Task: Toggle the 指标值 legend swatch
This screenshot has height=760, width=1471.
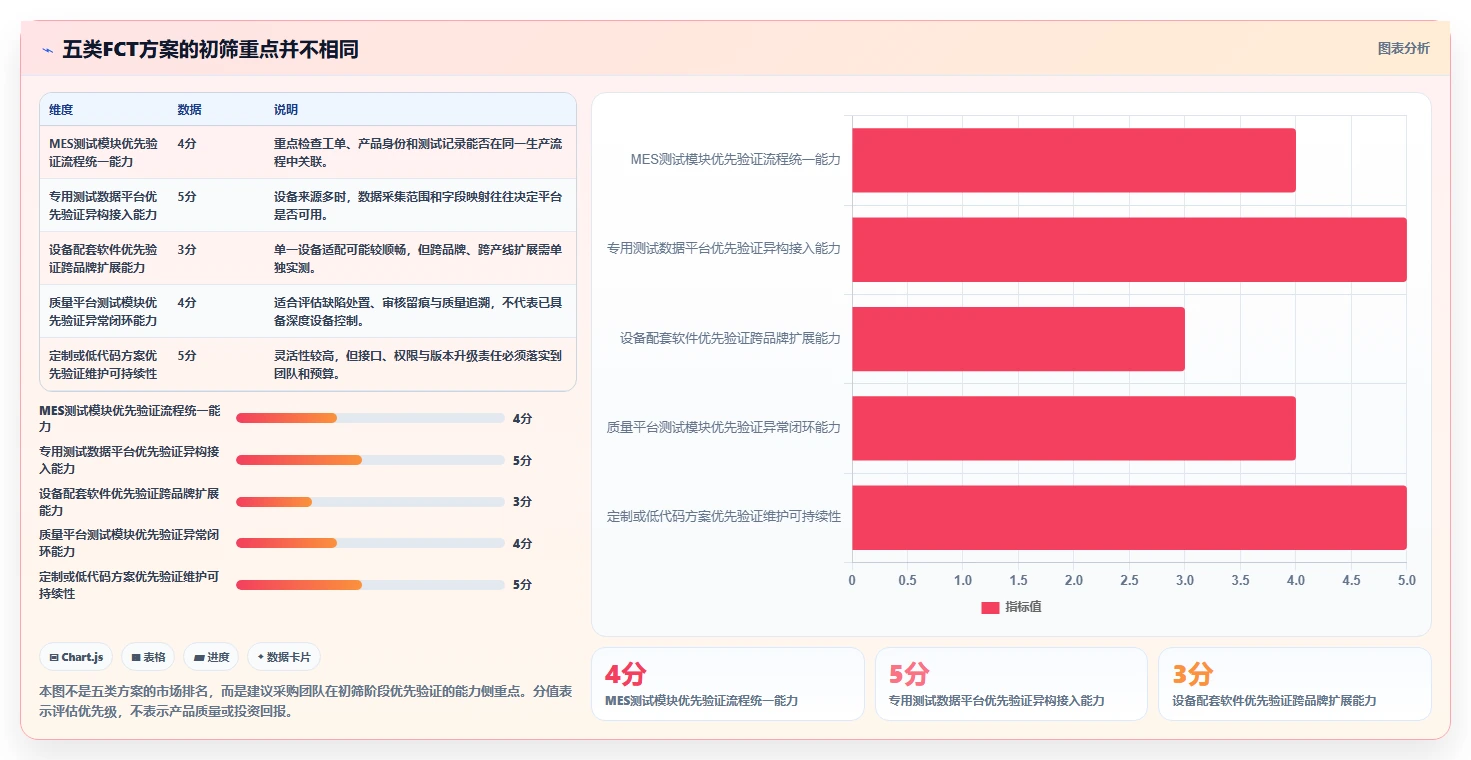Action: coord(990,607)
